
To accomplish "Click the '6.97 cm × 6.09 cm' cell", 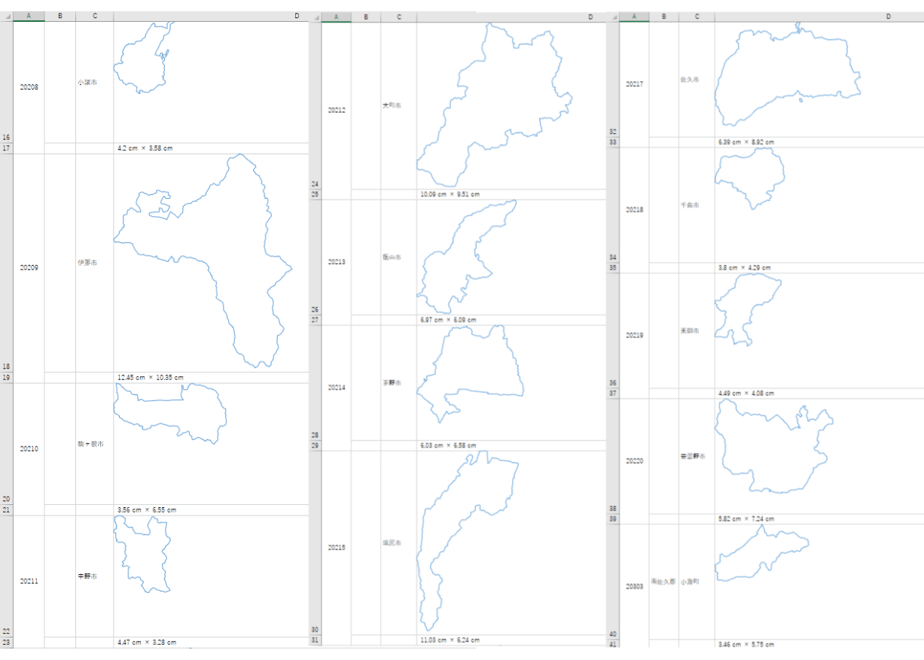I will click(x=511, y=320).
